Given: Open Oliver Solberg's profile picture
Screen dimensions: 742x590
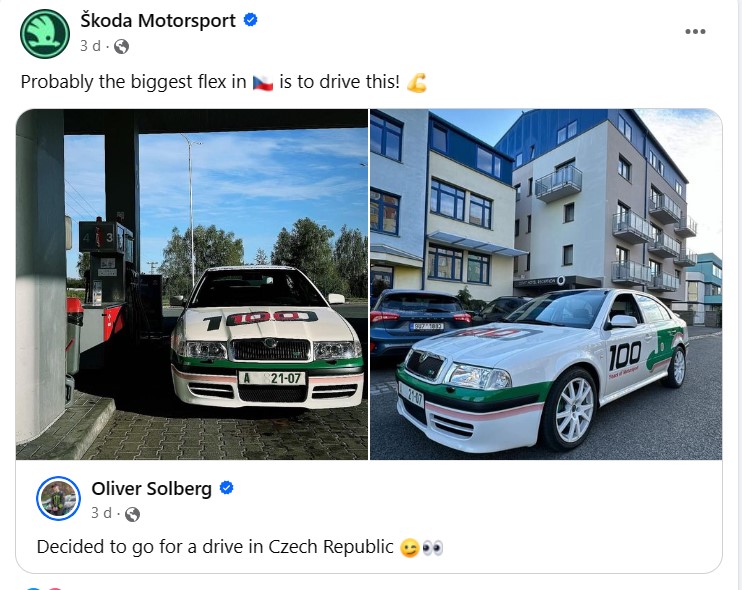Looking at the screenshot, I should coord(59,498).
